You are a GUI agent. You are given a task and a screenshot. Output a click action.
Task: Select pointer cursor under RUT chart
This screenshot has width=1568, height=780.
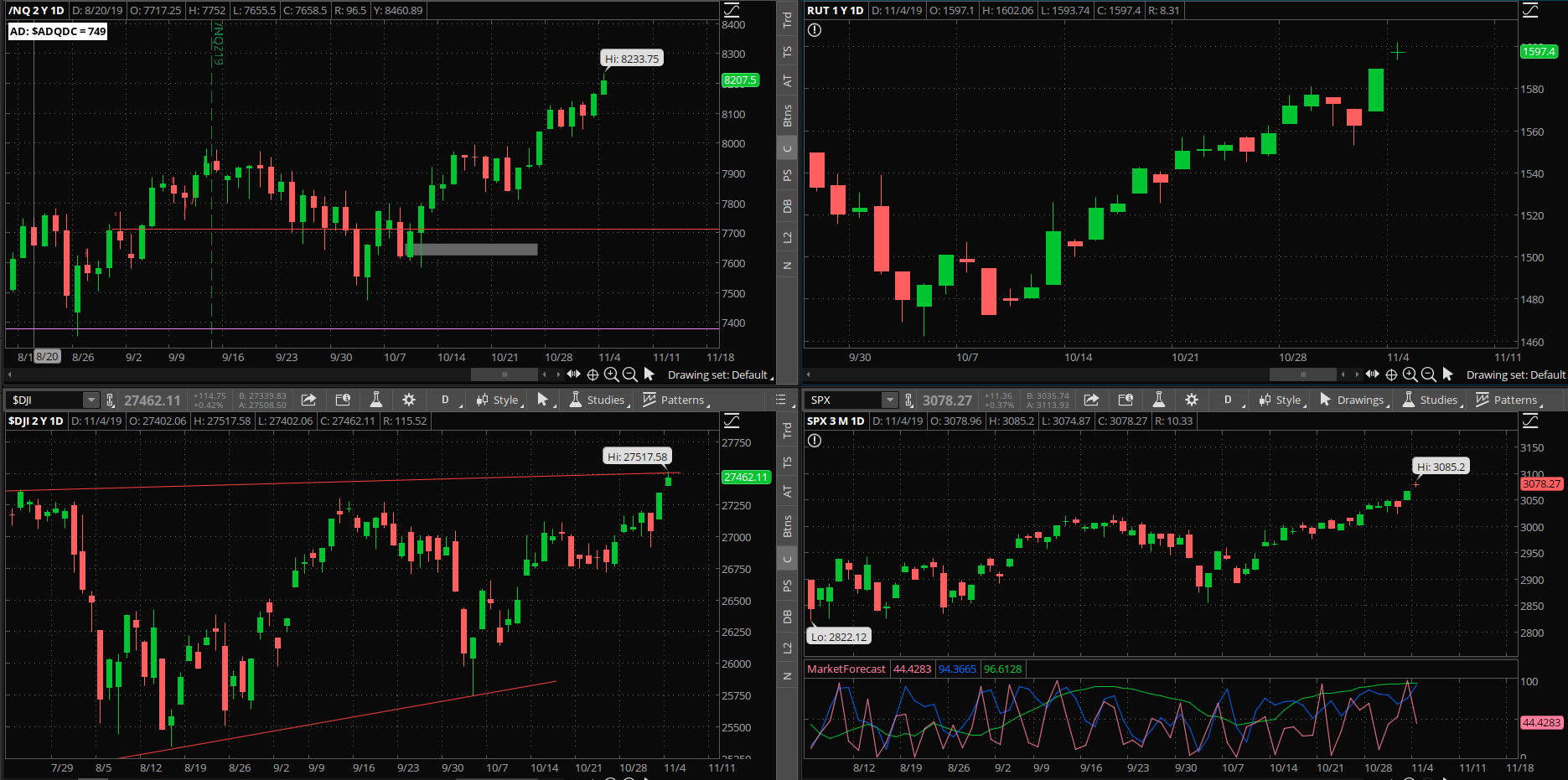(1447, 375)
